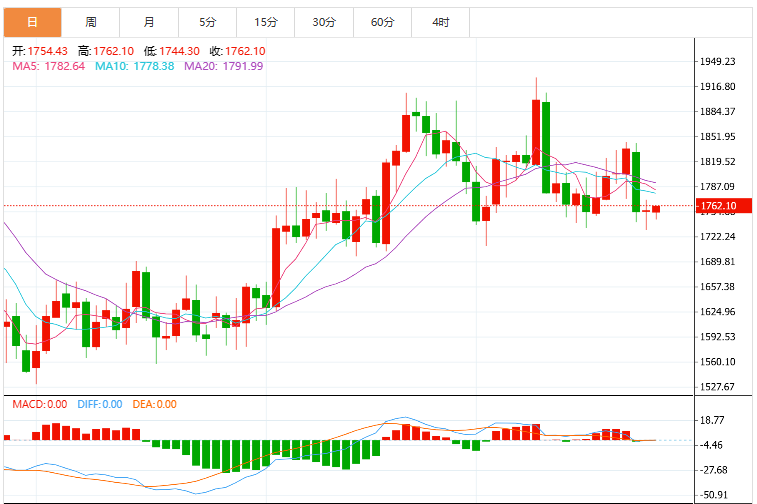Switch to the 周 weekly tab
The height and width of the screenshot is (504, 757).
tap(91, 22)
